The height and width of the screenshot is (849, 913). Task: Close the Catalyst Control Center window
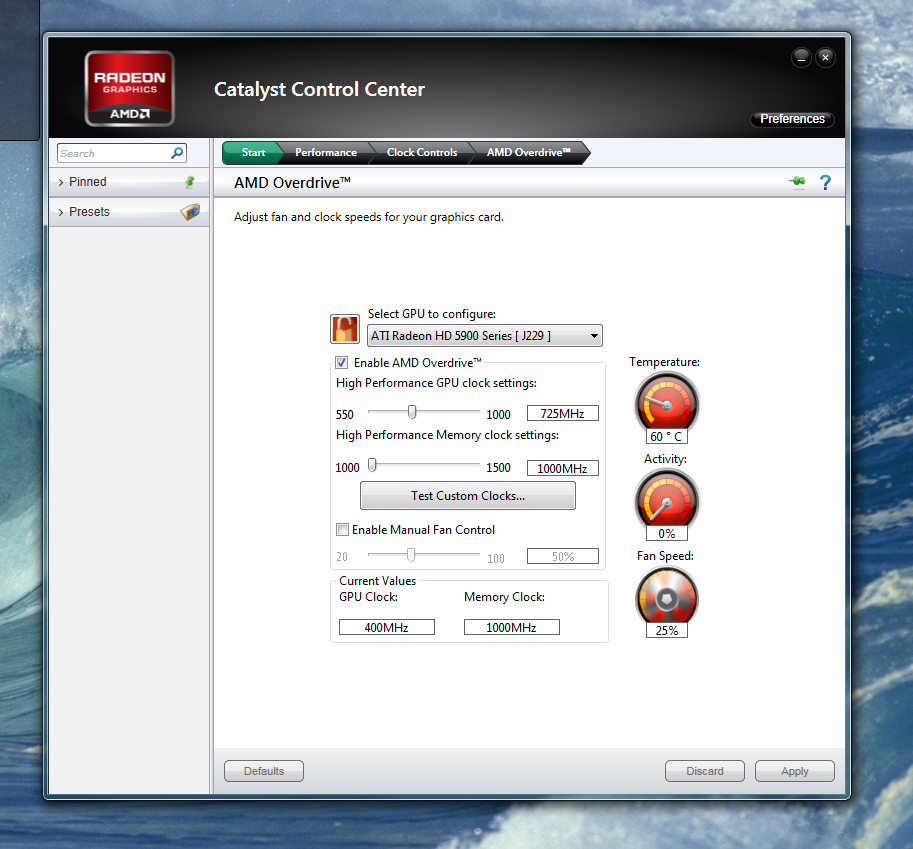(825, 58)
